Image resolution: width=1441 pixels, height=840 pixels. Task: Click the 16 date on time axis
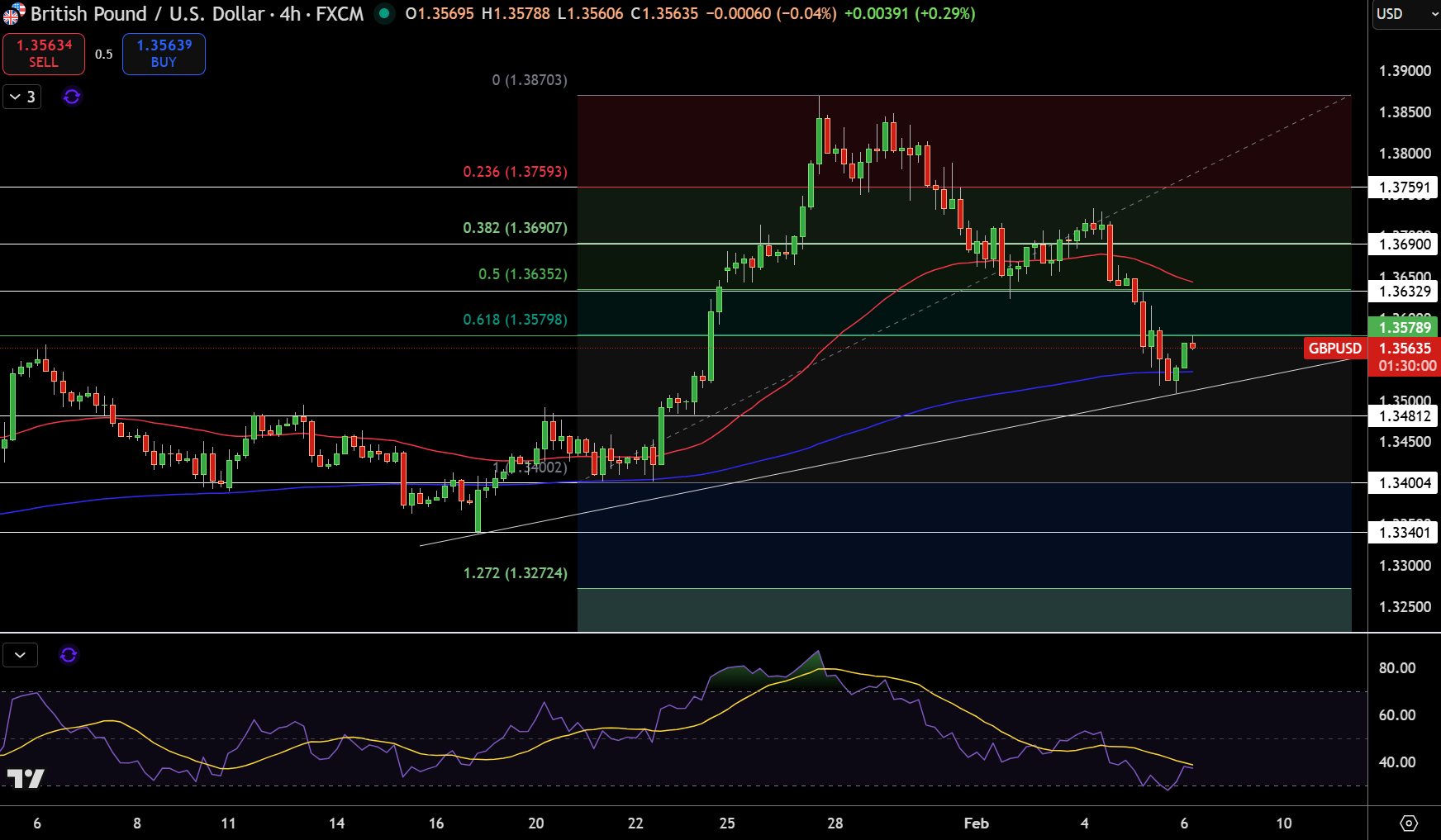tap(436, 823)
